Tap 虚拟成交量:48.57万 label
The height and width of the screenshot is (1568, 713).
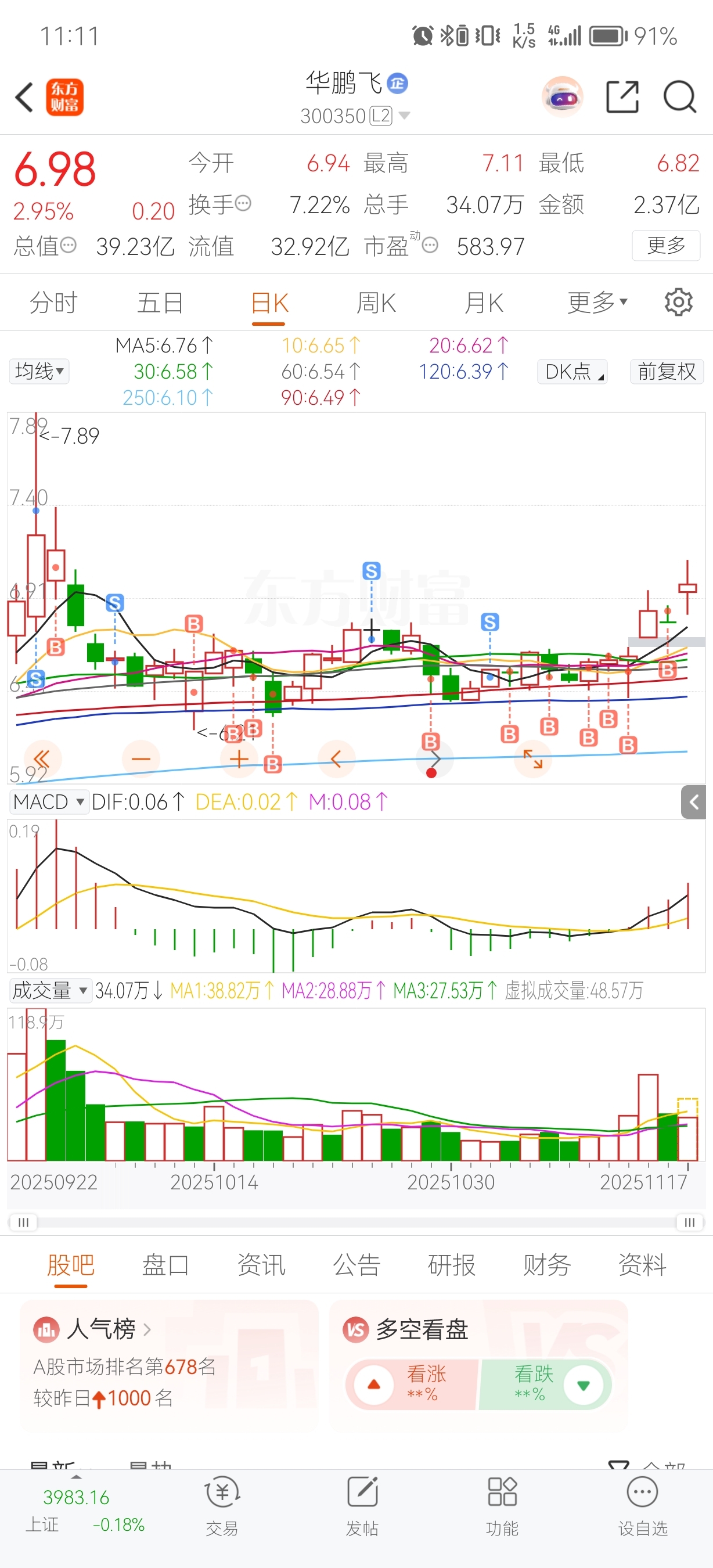click(x=574, y=991)
